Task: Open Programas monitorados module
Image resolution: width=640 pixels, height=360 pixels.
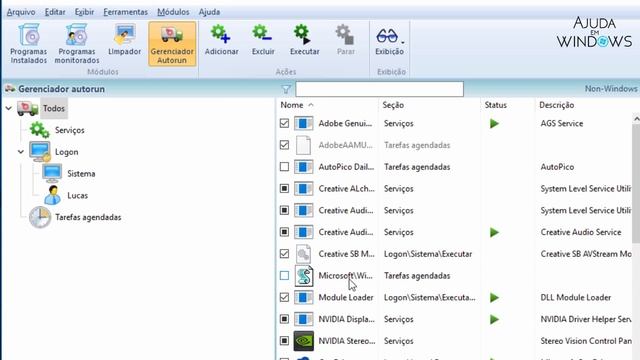Action: (x=77, y=44)
